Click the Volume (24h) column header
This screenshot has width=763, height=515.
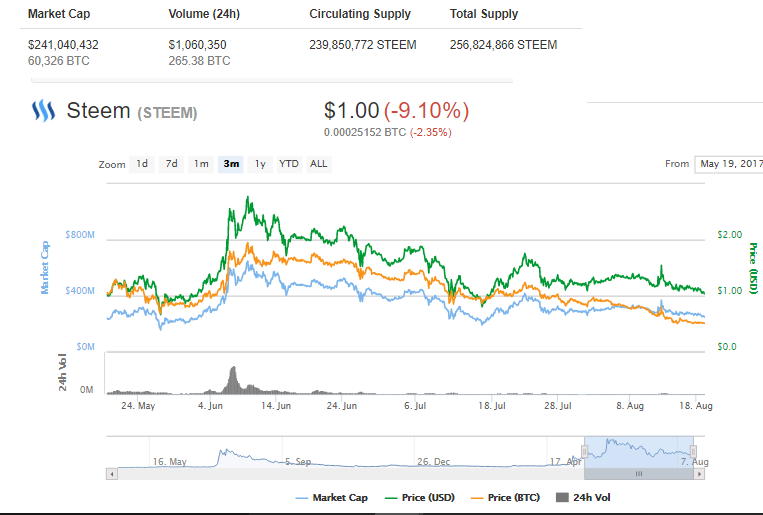204,14
